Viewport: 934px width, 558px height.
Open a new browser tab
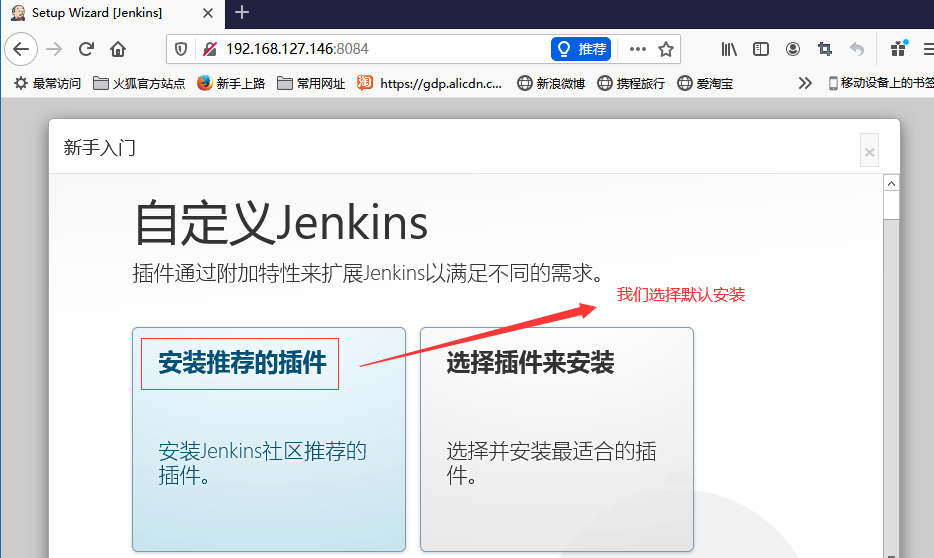click(242, 13)
